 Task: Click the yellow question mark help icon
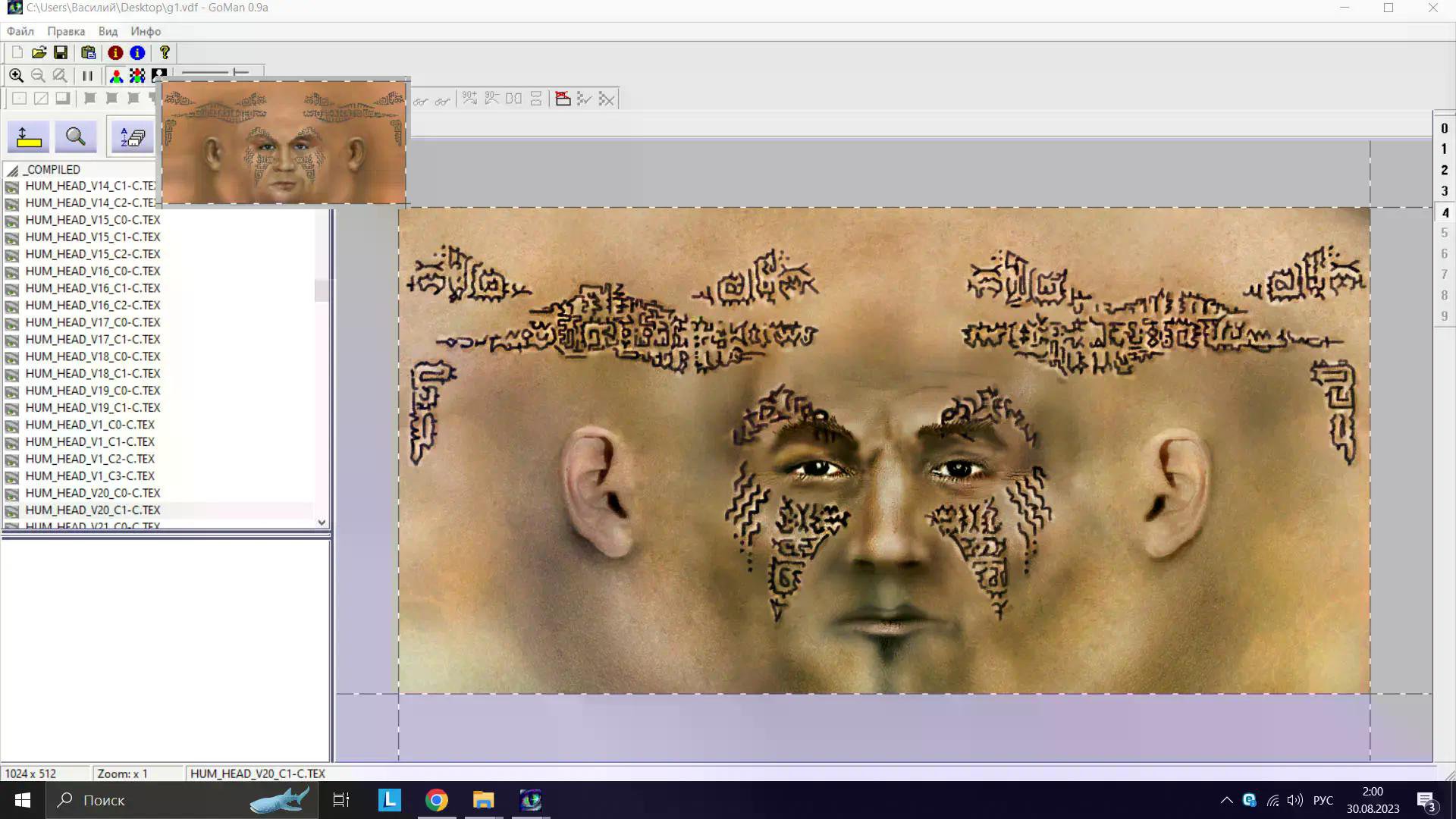click(x=165, y=52)
